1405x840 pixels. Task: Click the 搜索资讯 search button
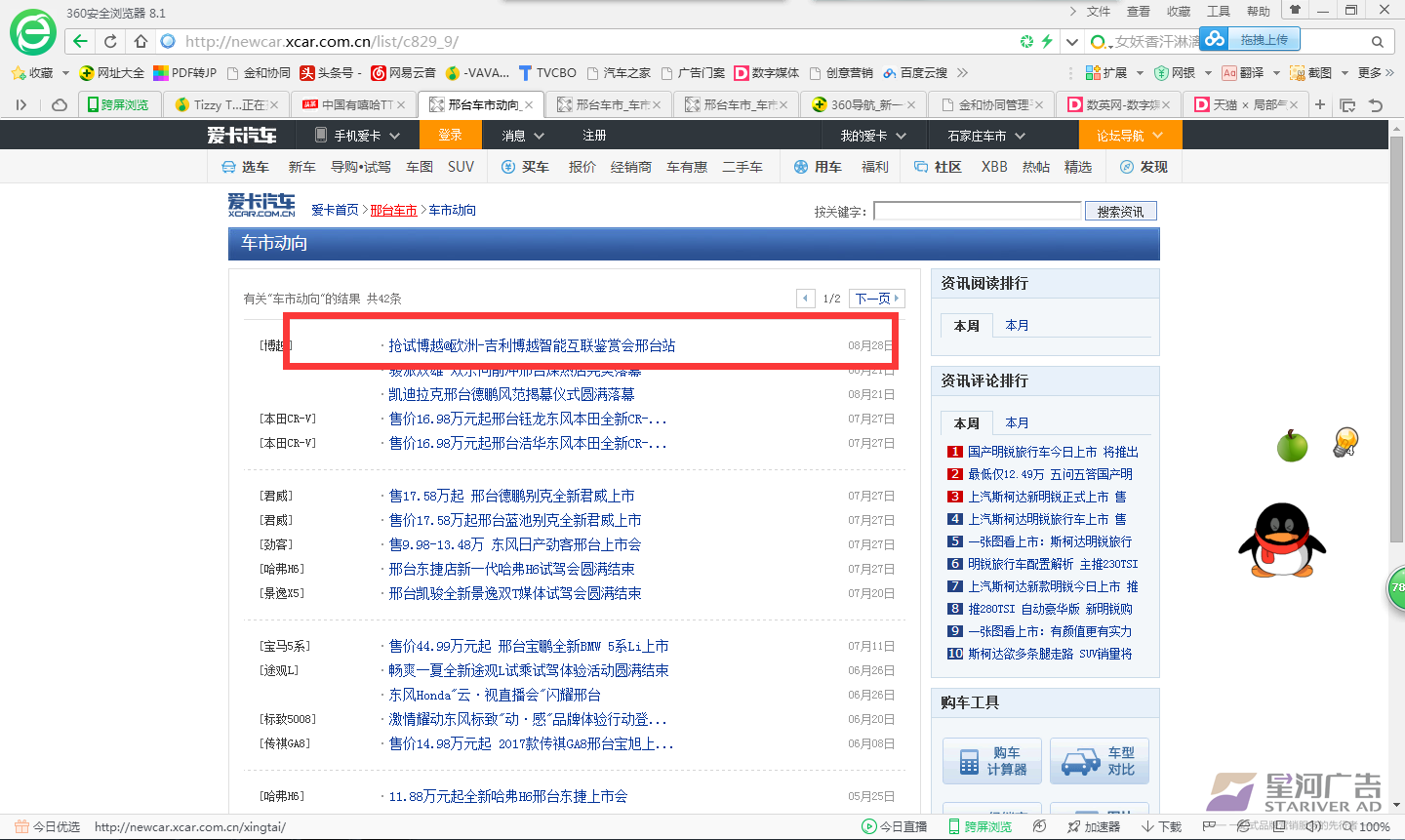(x=1120, y=211)
